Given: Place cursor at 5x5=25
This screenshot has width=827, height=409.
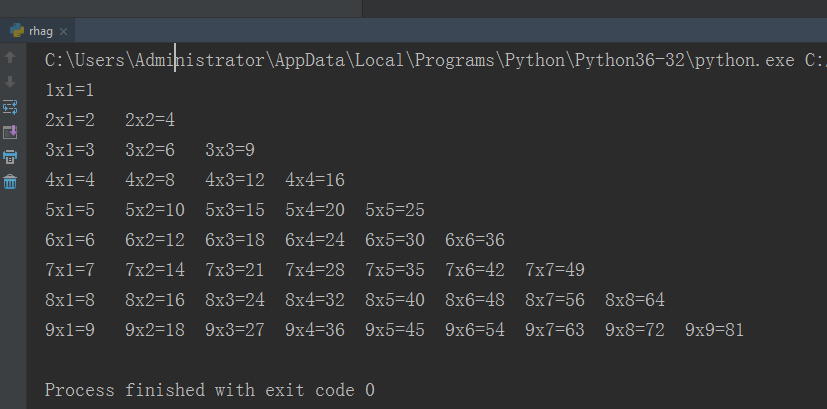Looking at the screenshot, I should pyautogui.click(x=395, y=210).
